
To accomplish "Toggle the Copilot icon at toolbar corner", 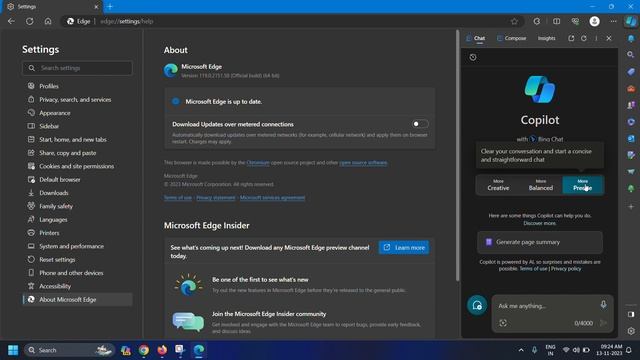I will point(631,21).
